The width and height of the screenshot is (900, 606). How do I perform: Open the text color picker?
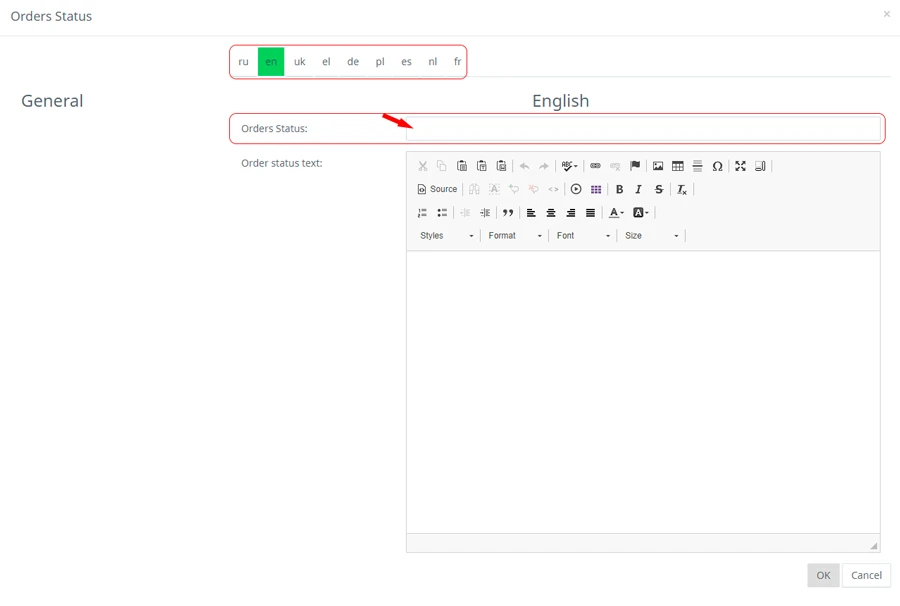pos(616,213)
